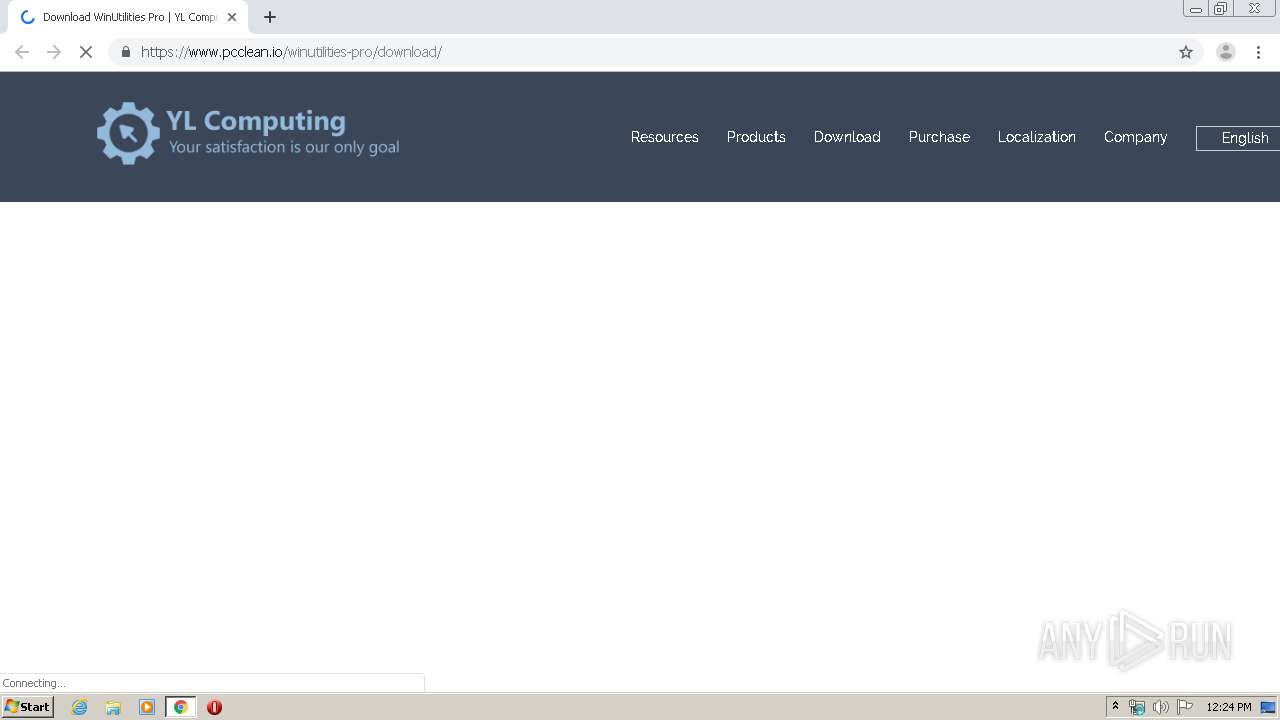This screenshot has height=720, width=1280.
Task: Stop page loading with the X button
Action: coord(86,52)
